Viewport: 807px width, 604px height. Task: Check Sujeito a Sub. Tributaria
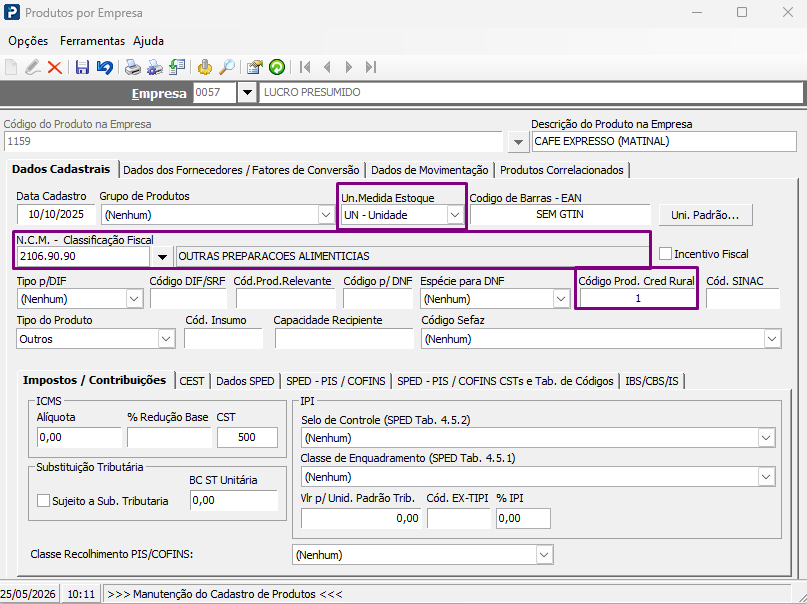(44, 501)
